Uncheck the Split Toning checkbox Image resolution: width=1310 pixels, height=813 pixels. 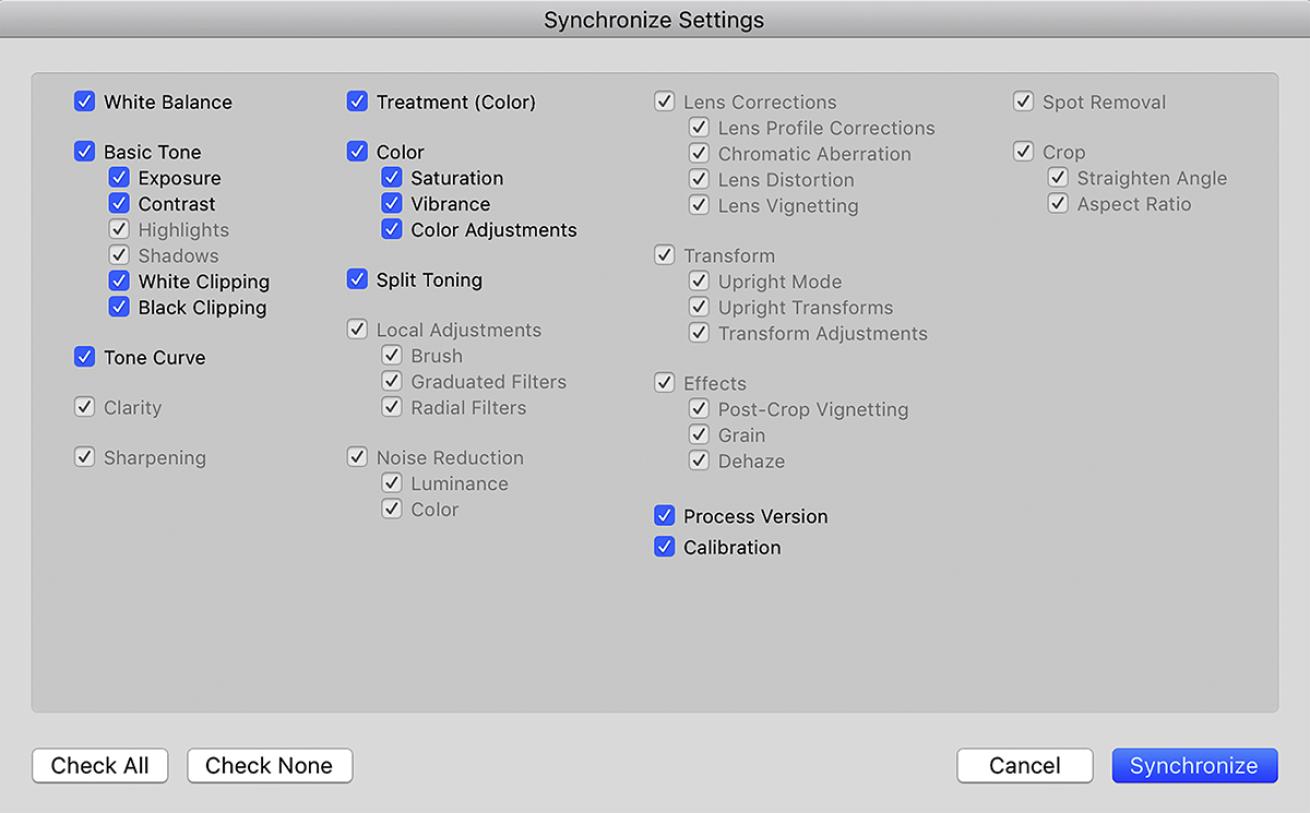tap(357, 280)
